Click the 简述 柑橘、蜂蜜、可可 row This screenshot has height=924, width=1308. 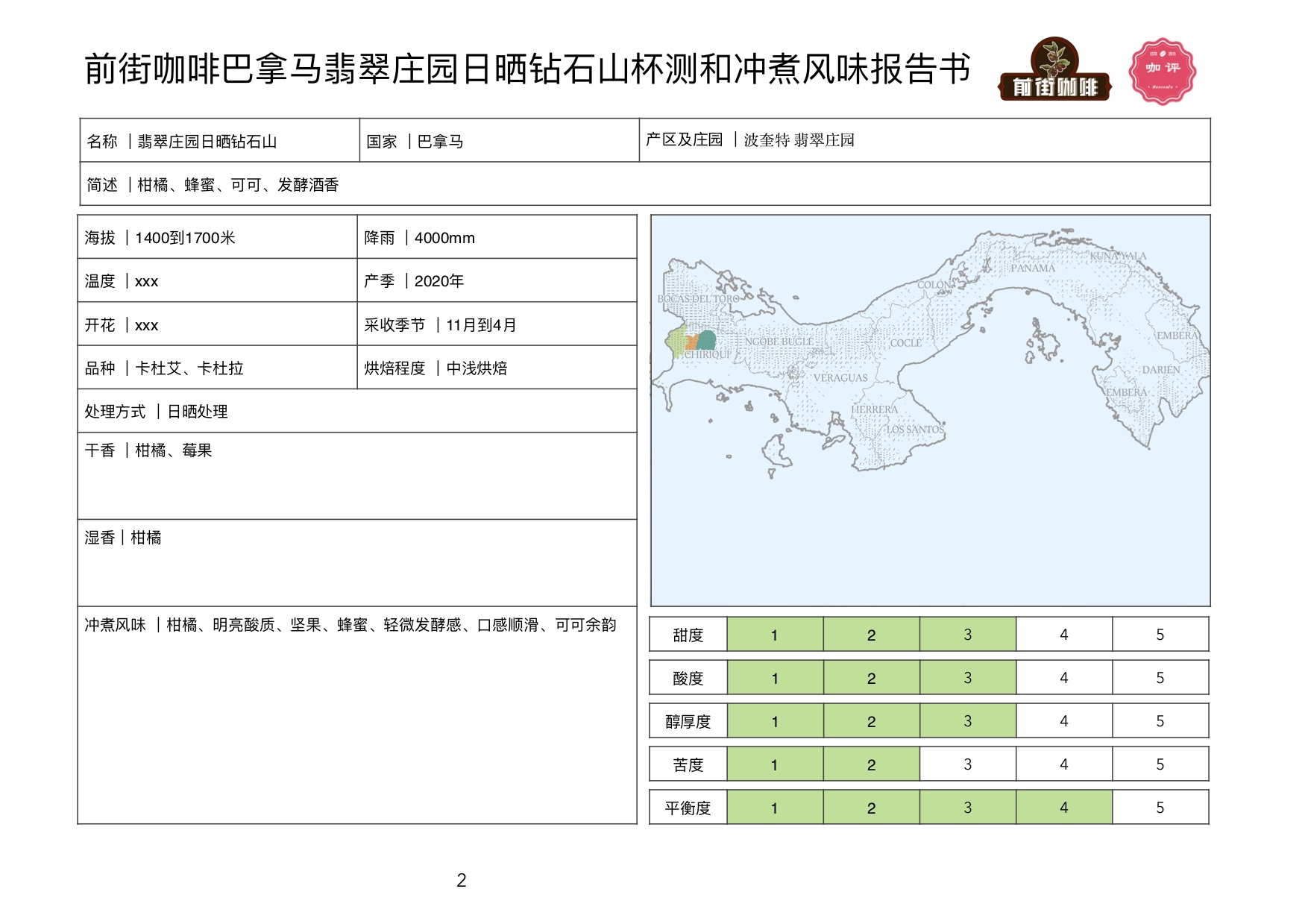645,184
